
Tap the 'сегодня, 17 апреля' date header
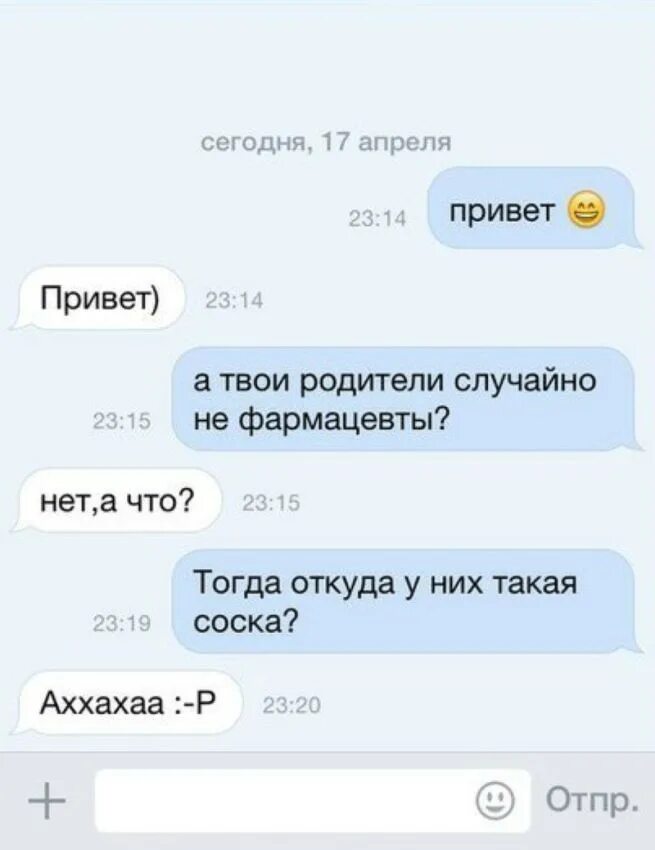pyautogui.click(x=326, y=143)
